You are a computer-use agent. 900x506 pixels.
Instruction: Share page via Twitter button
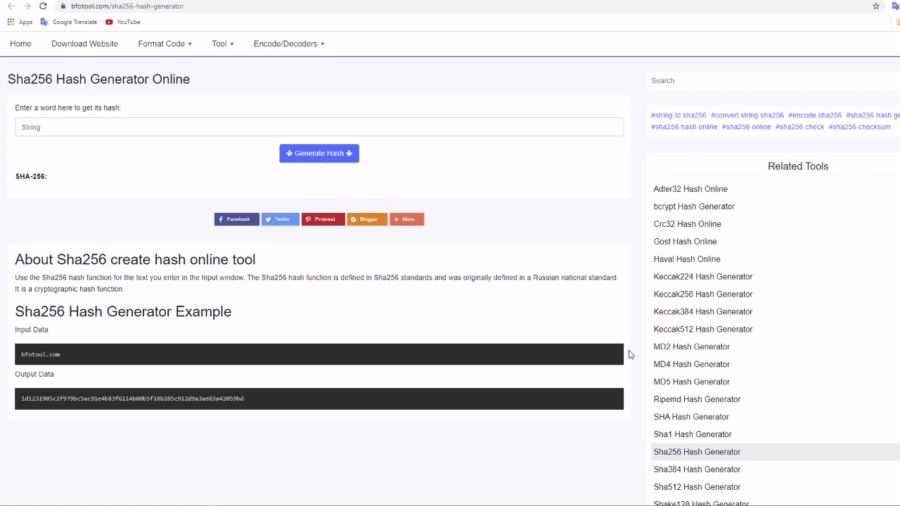280,219
